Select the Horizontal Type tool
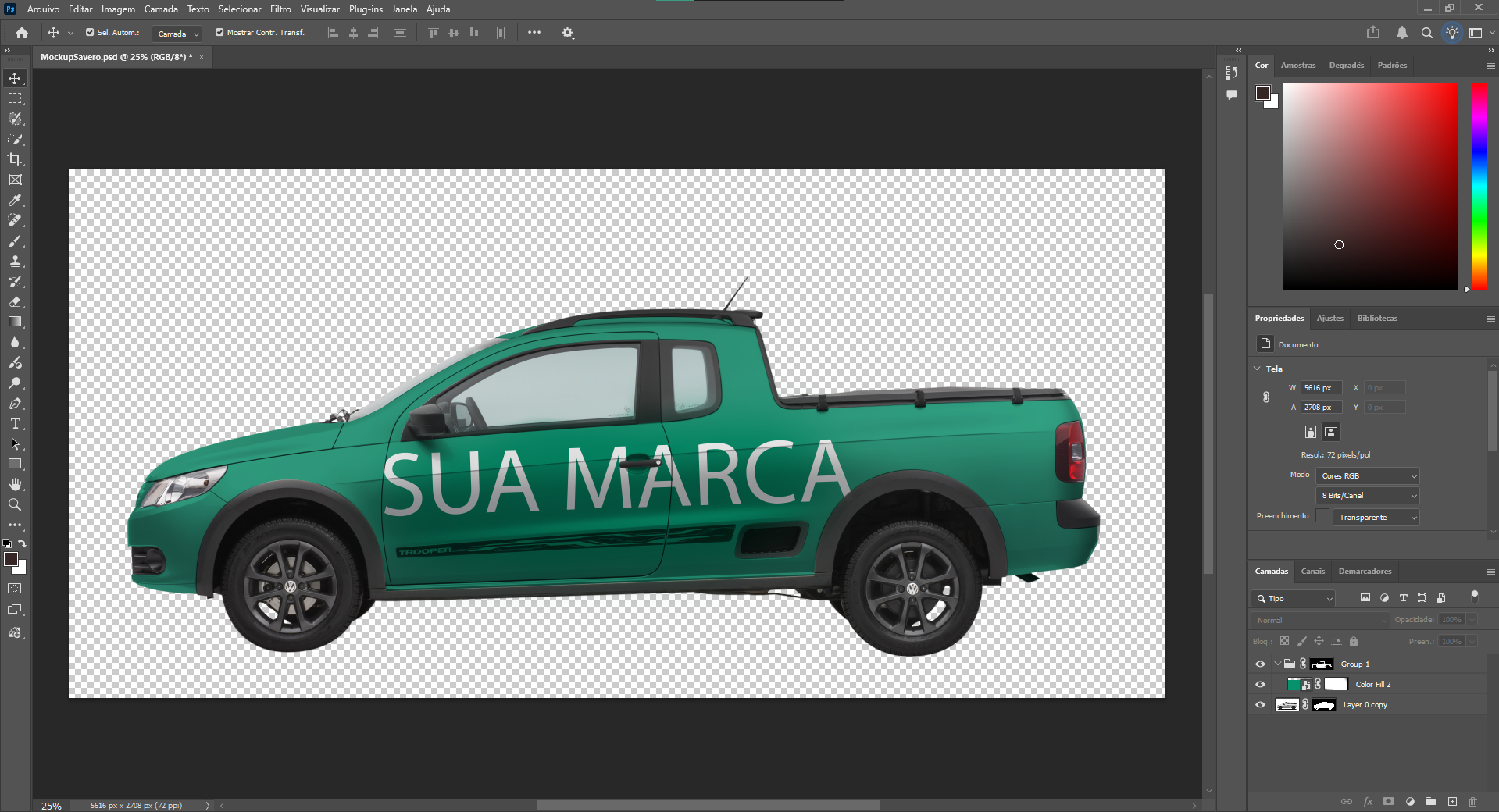 [x=15, y=424]
